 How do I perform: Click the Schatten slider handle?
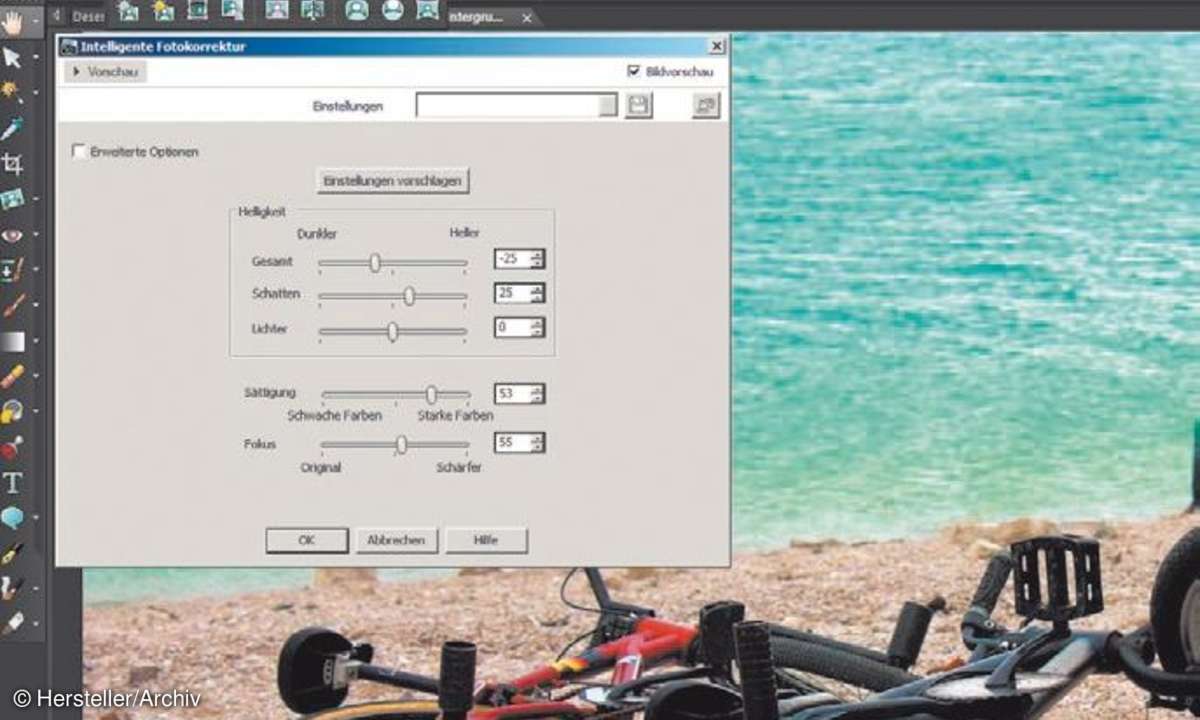pyautogui.click(x=409, y=296)
